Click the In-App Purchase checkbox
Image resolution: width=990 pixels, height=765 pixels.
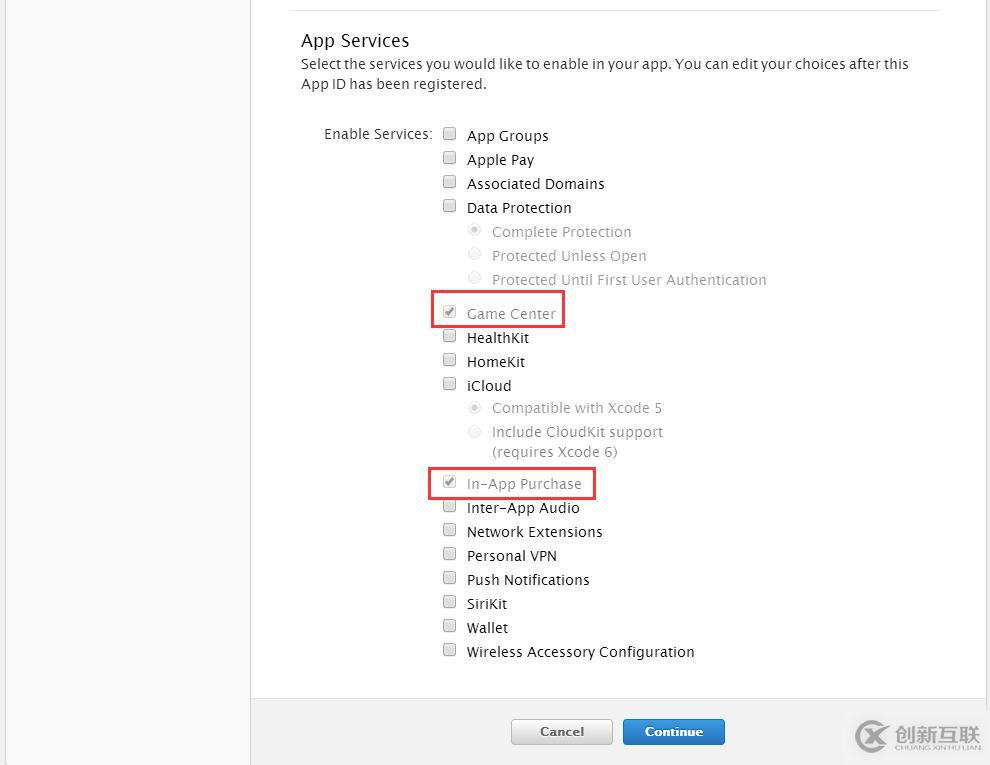pyautogui.click(x=450, y=482)
